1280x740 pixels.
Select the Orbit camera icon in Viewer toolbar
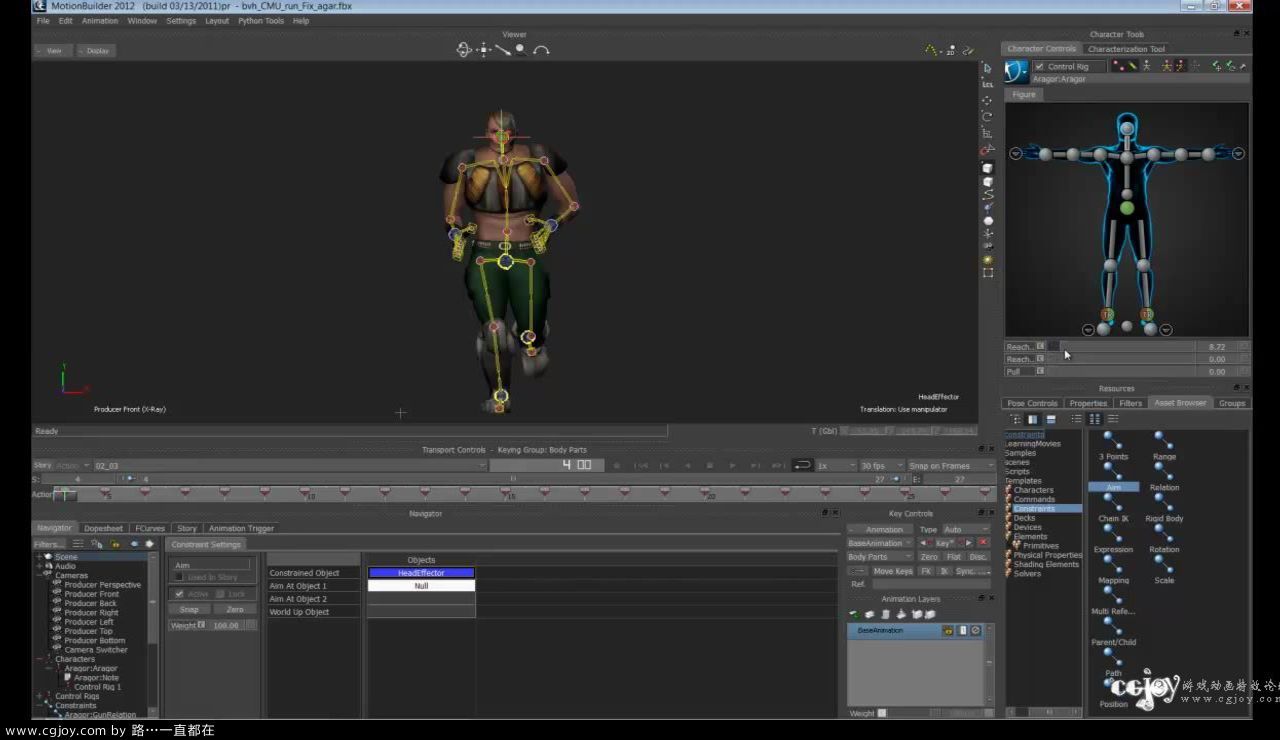click(464, 49)
